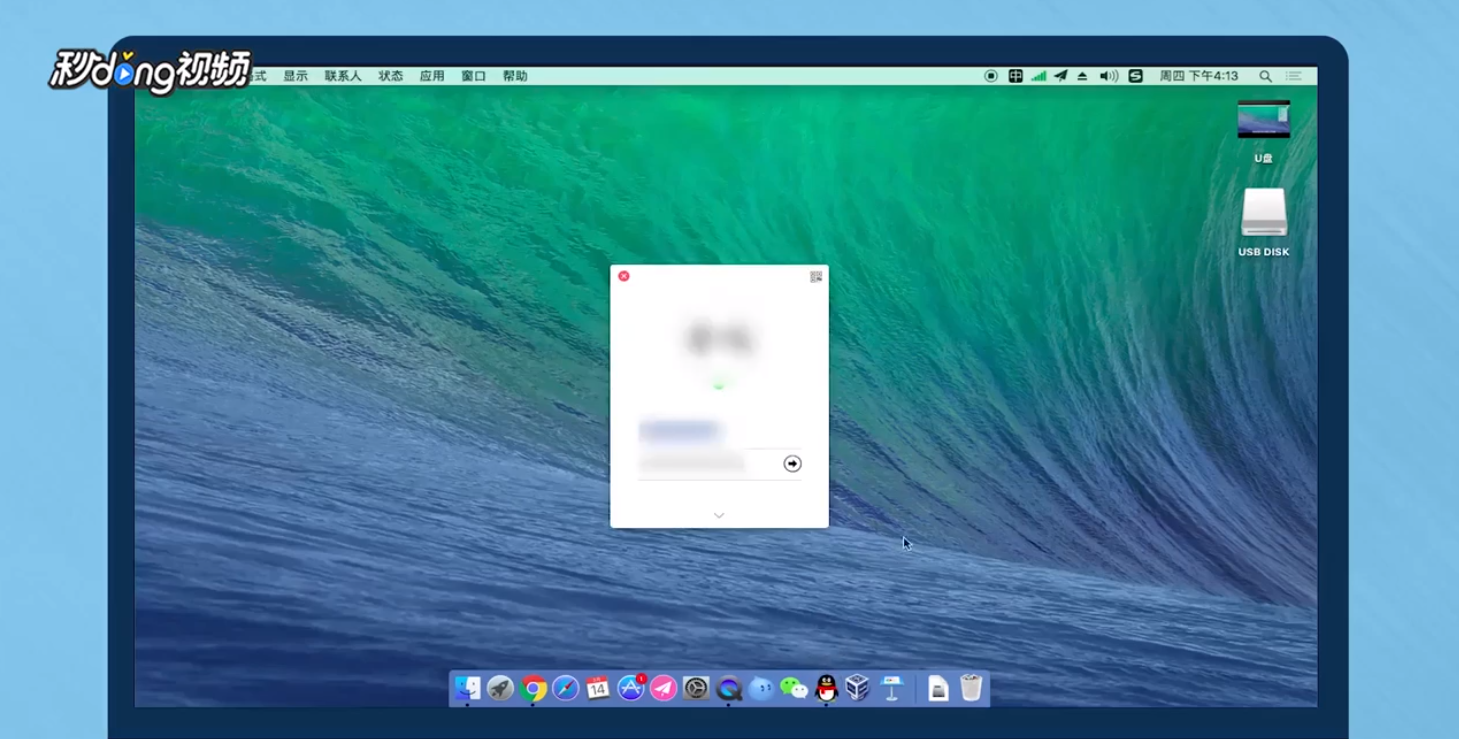Open Google Chrome from the Dock
The width and height of the screenshot is (1459, 739).
(533, 688)
